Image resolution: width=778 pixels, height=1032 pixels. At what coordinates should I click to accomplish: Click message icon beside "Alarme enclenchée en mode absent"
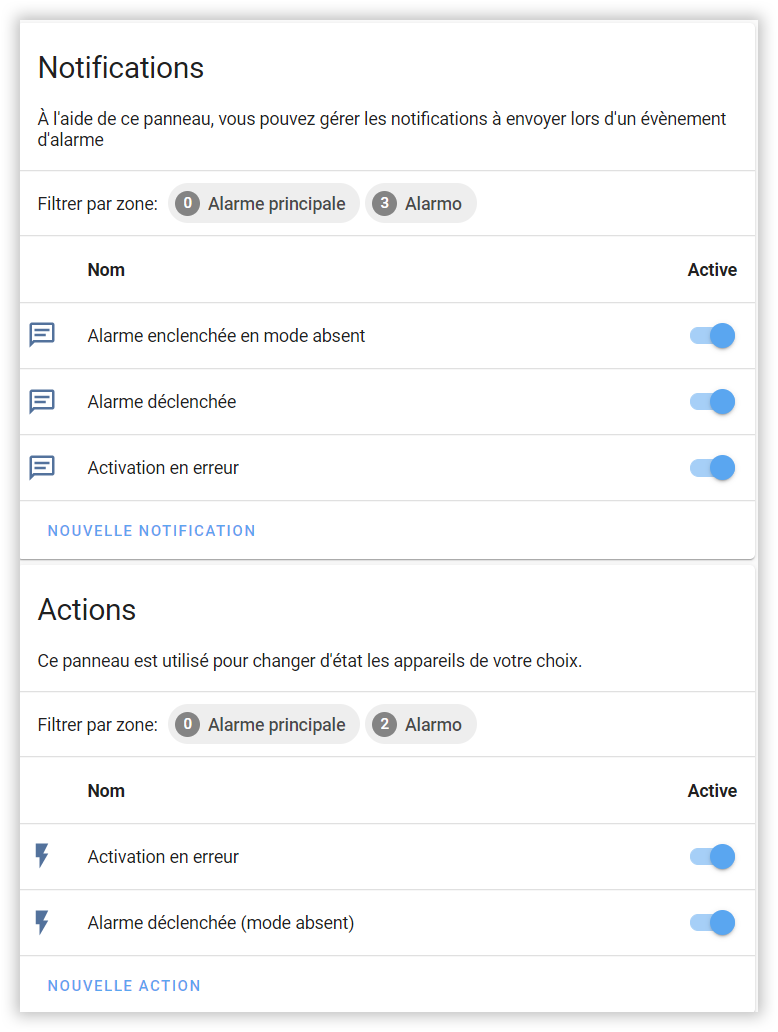42,335
